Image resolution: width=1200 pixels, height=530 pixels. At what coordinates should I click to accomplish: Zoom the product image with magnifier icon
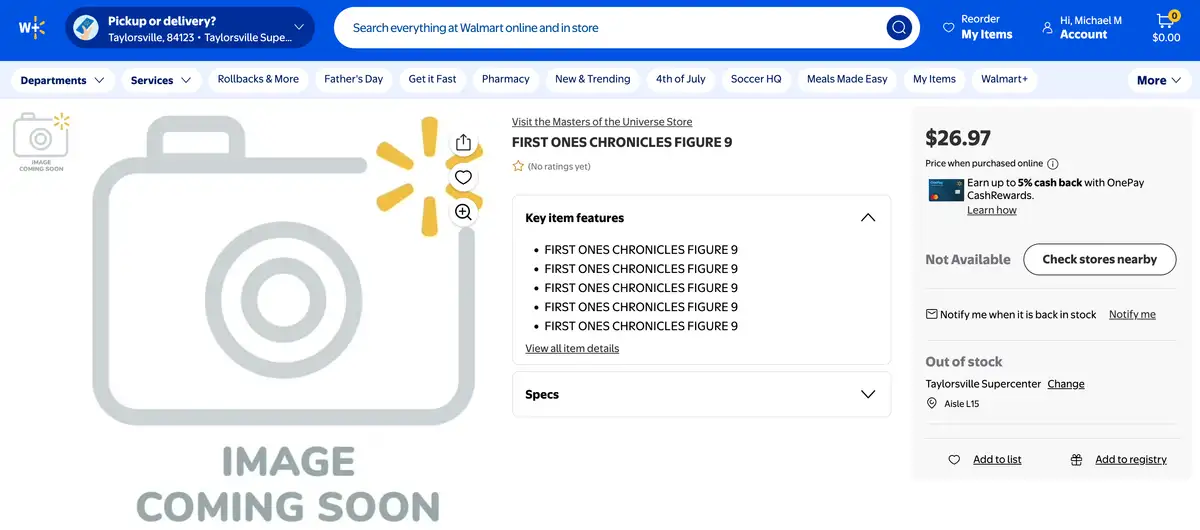coord(463,212)
